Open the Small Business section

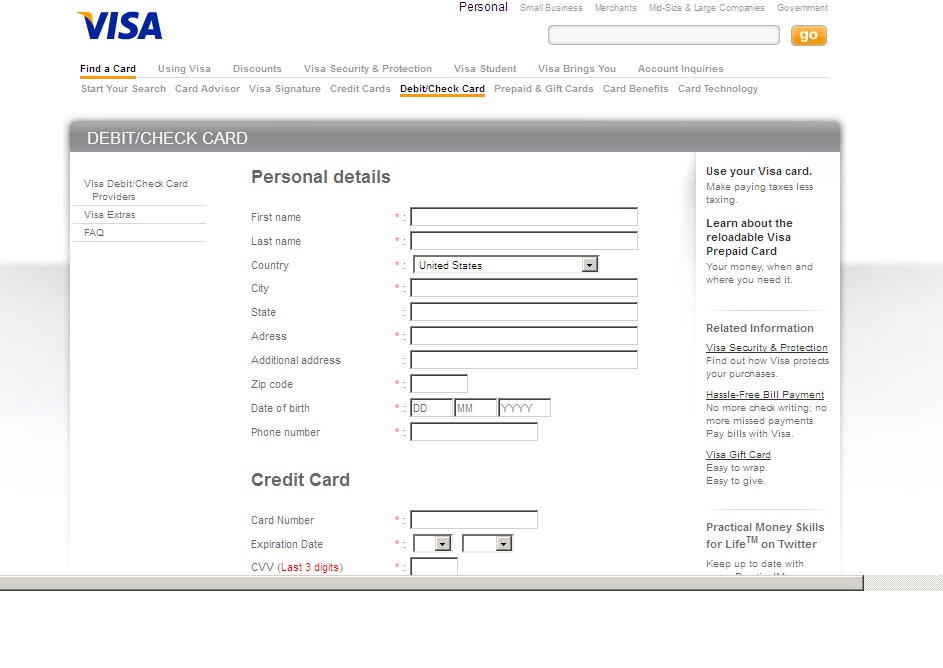pos(551,8)
